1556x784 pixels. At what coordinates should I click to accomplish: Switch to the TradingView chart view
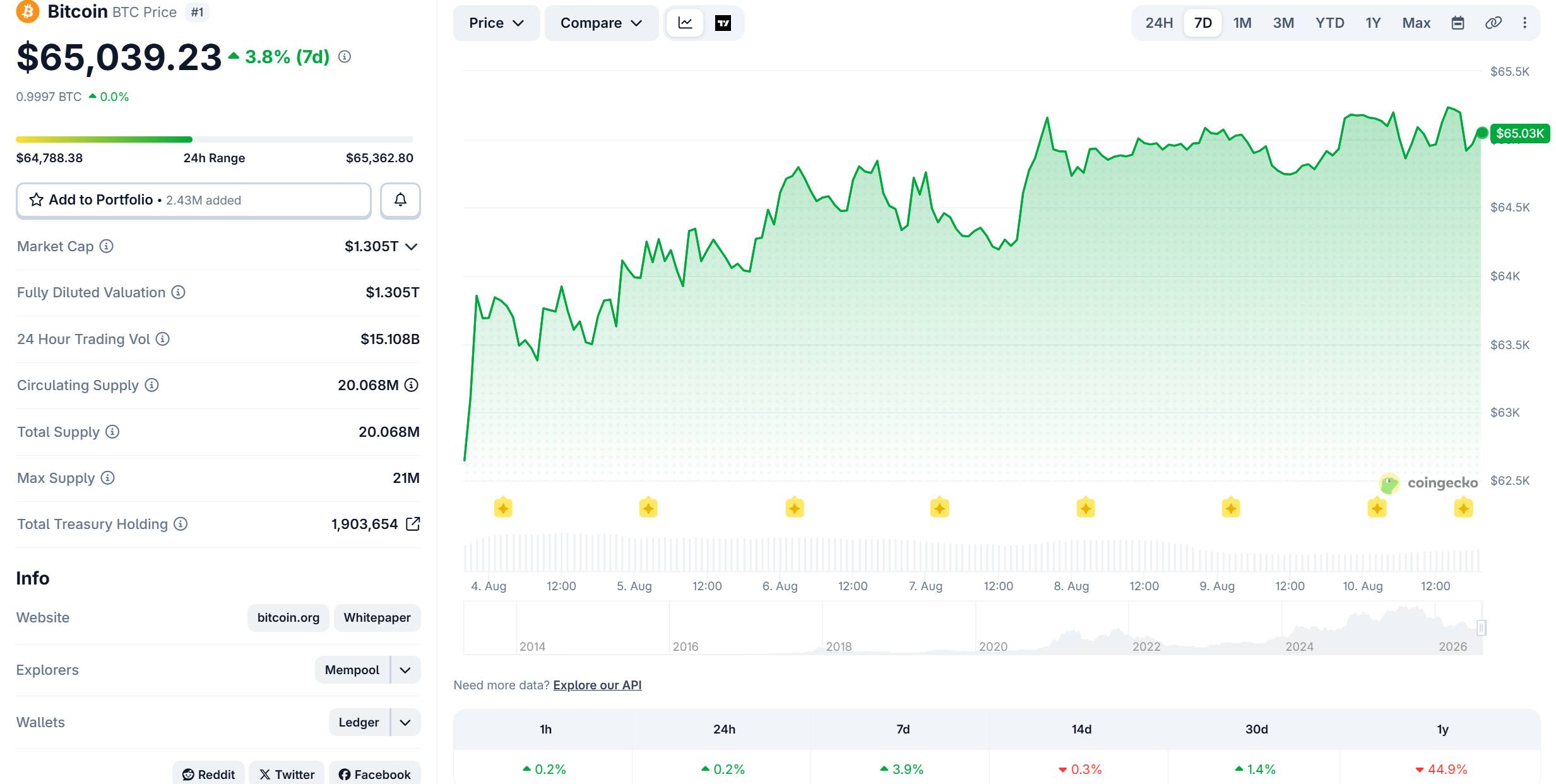click(x=723, y=23)
